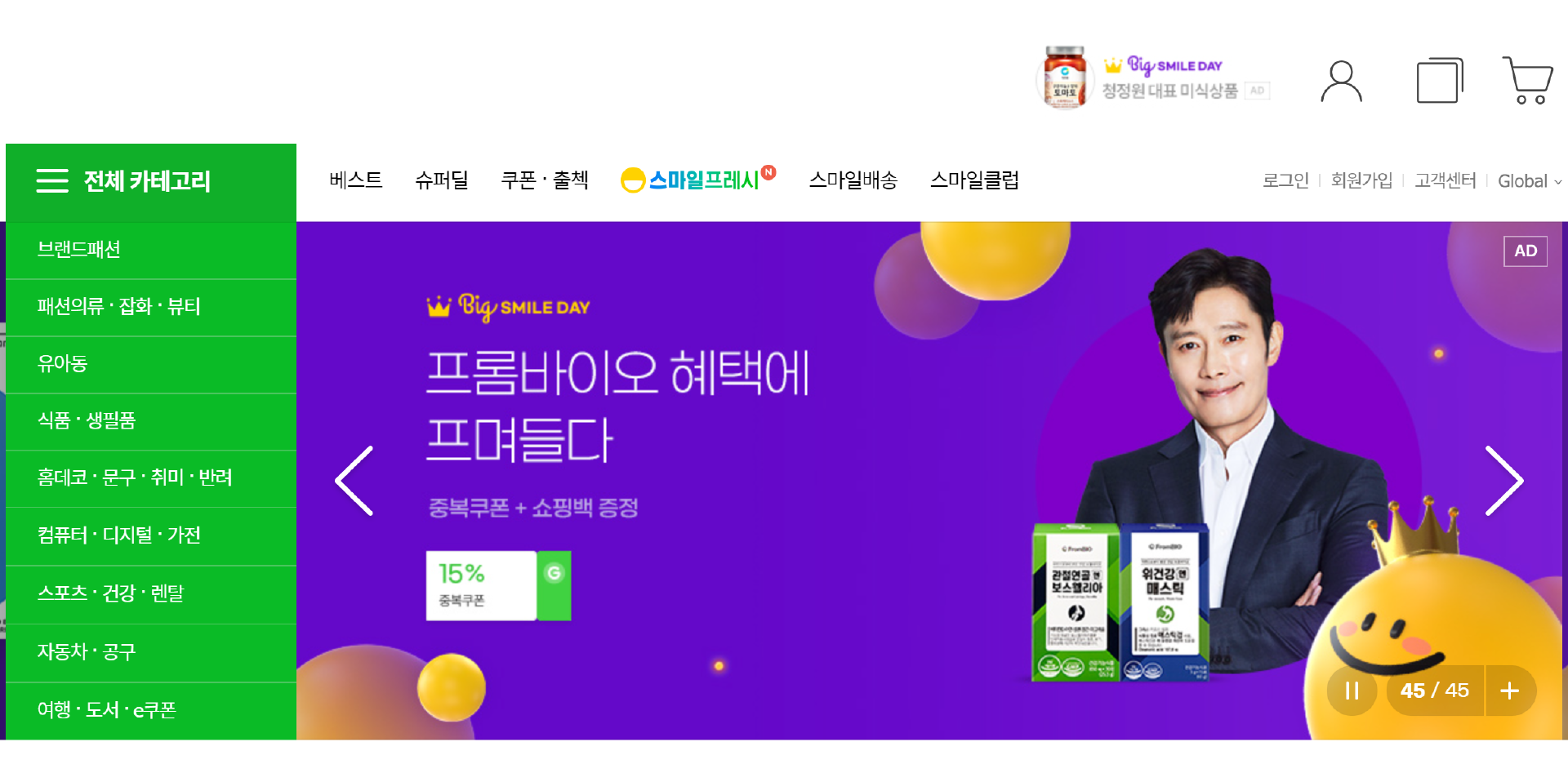
Task: Select the 베스트 menu item
Action: [355, 180]
